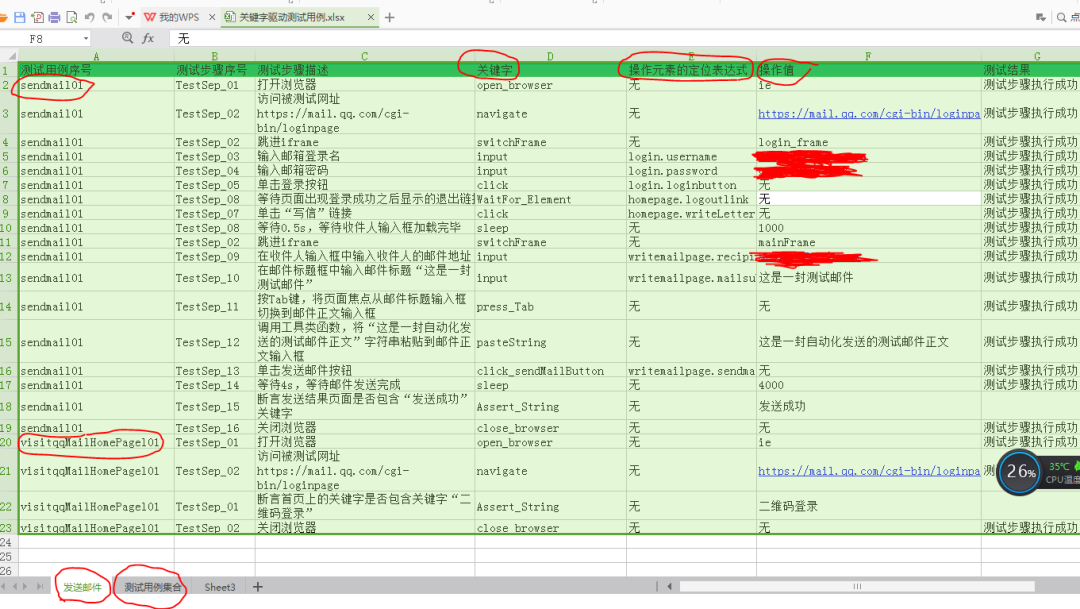The width and height of the screenshot is (1080, 609).
Task: Select the 关键字驱动测试用例.xlsx document tab
Action: tap(292, 17)
